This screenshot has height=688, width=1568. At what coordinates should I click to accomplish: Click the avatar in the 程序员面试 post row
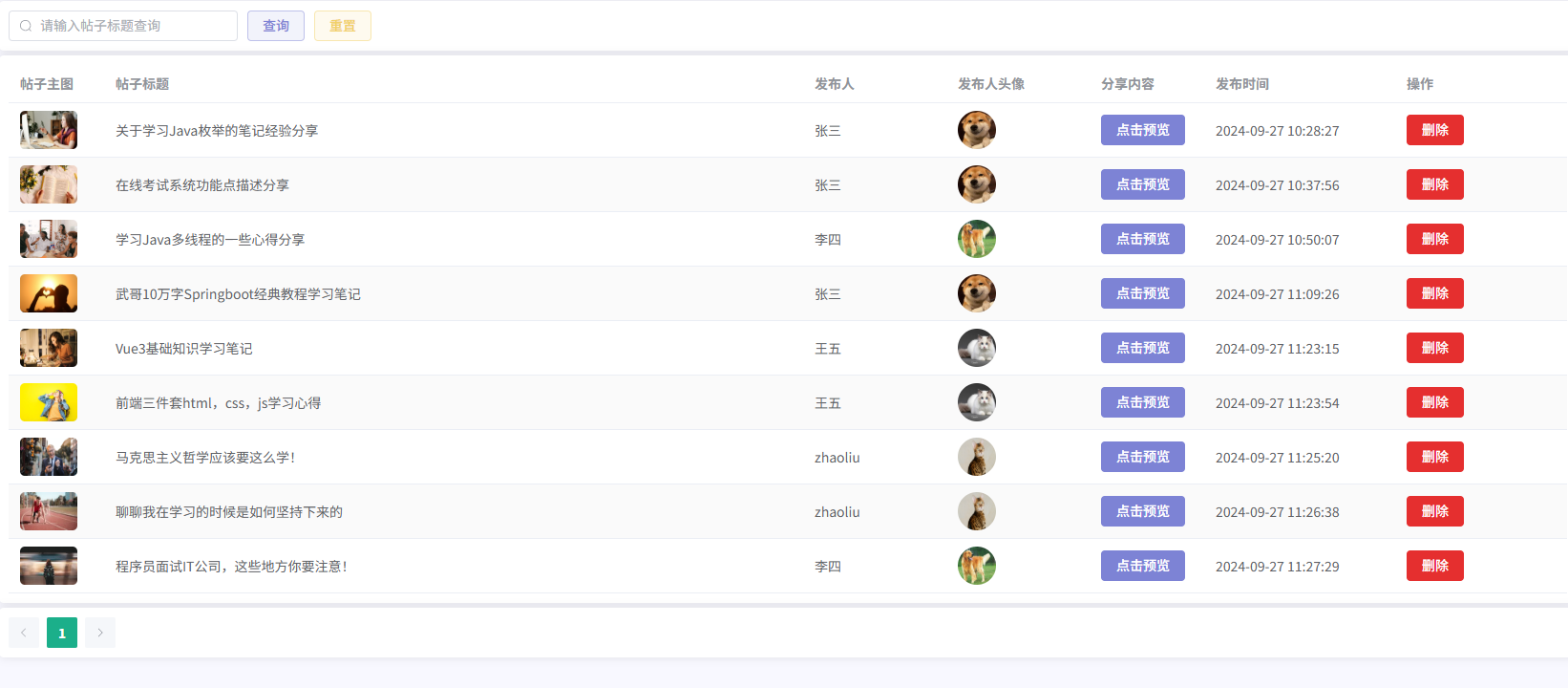pyautogui.click(x=977, y=566)
